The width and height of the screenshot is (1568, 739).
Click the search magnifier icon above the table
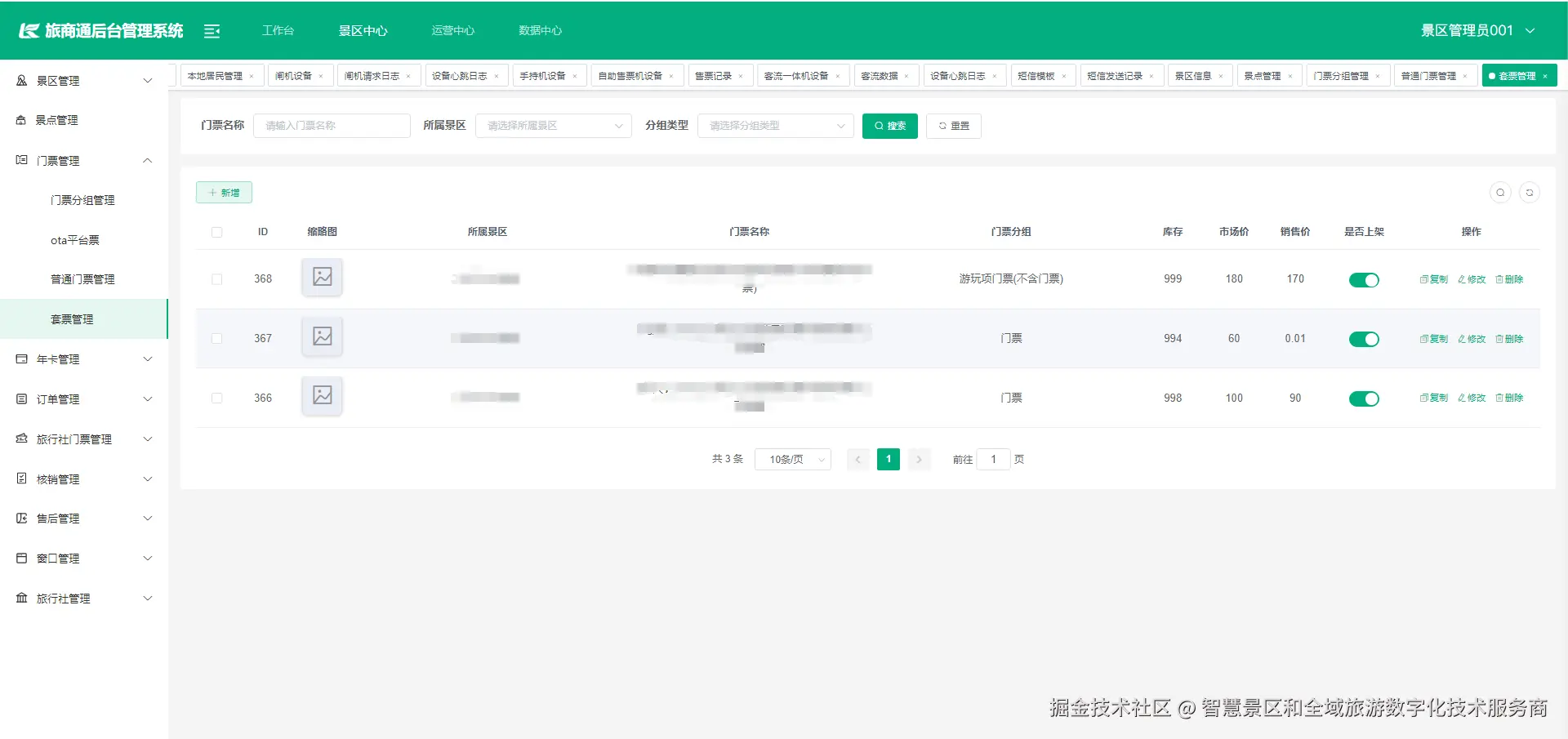point(1500,192)
